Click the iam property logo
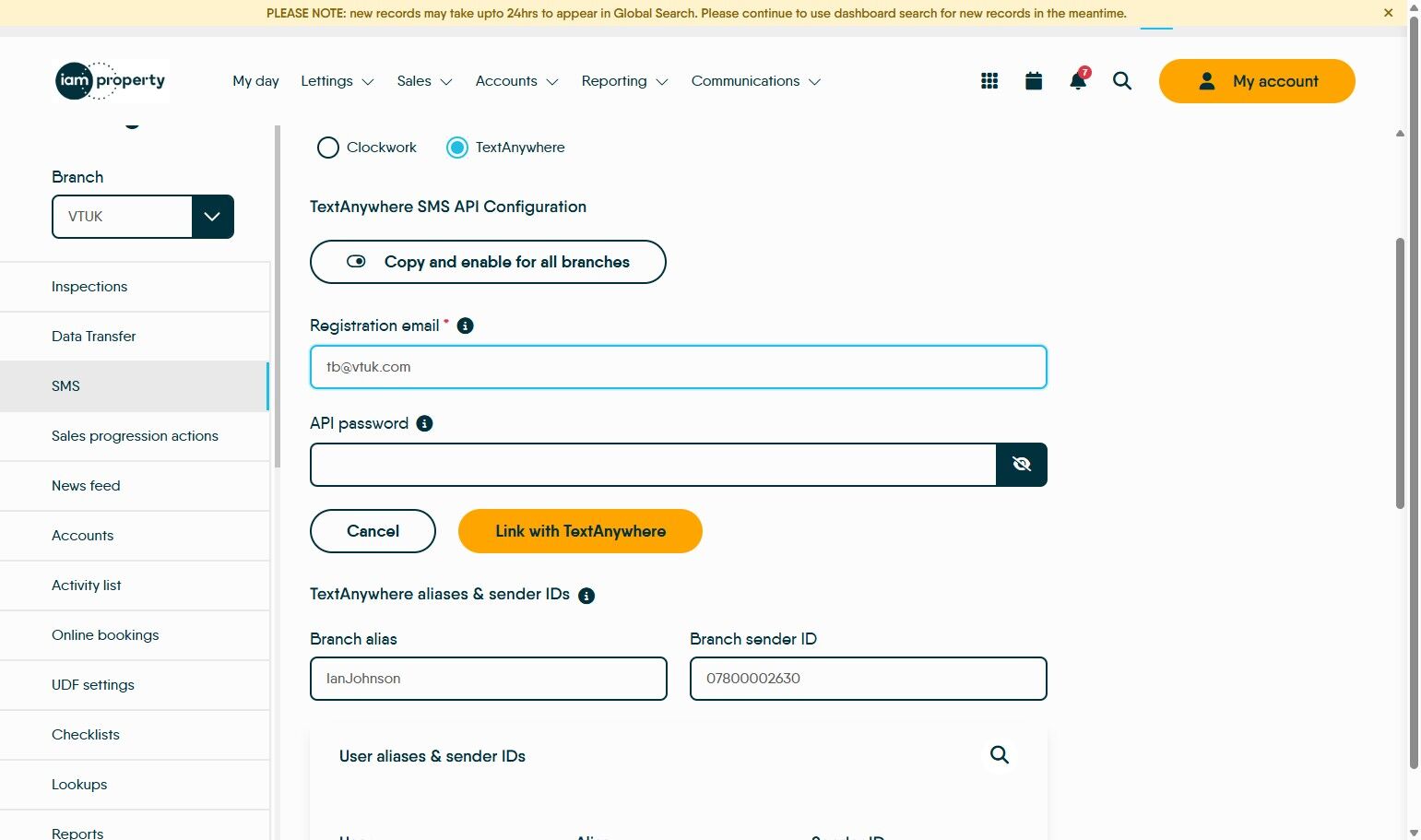Viewport: 1421px width, 840px height. click(111, 81)
